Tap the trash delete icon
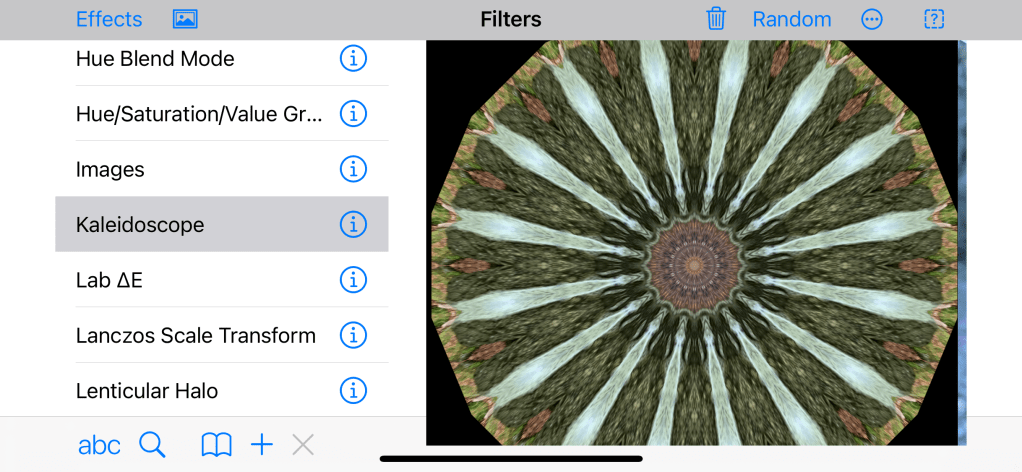Image resolution: width=1022 pixels, height=472 pixels. [716, 19]
